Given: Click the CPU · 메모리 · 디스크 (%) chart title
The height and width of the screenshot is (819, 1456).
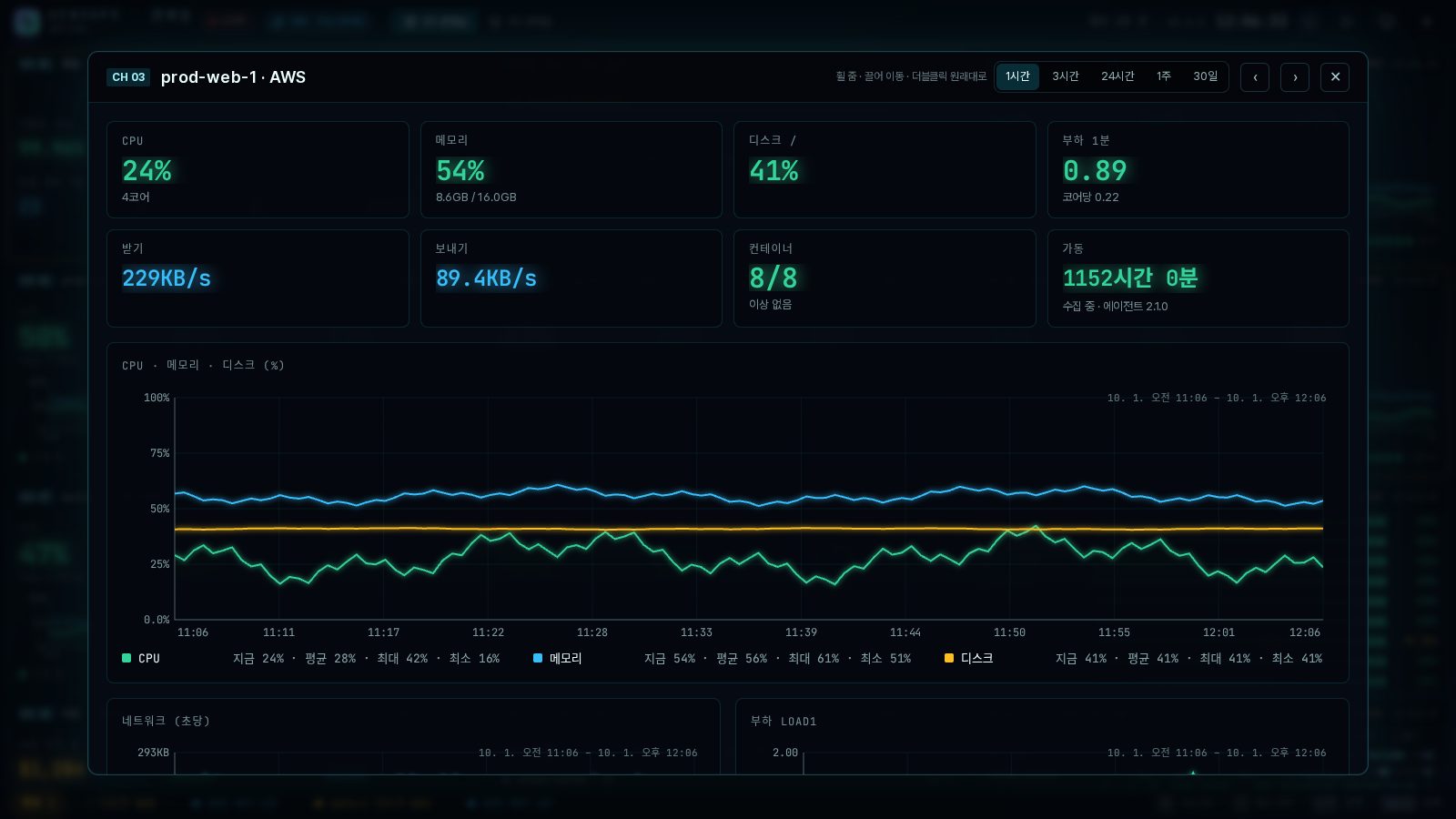Looking at the screenshot, I should [x=203, y=365].
